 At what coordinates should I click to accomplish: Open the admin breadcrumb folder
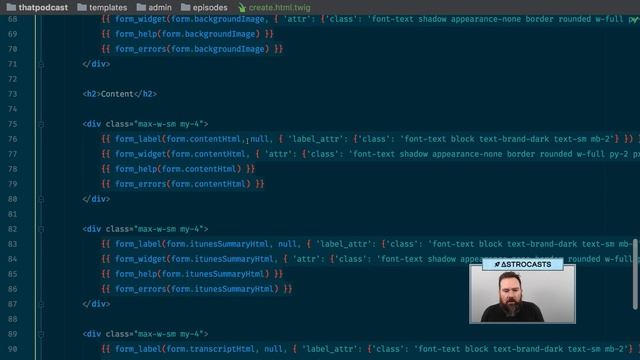(154, 7)
